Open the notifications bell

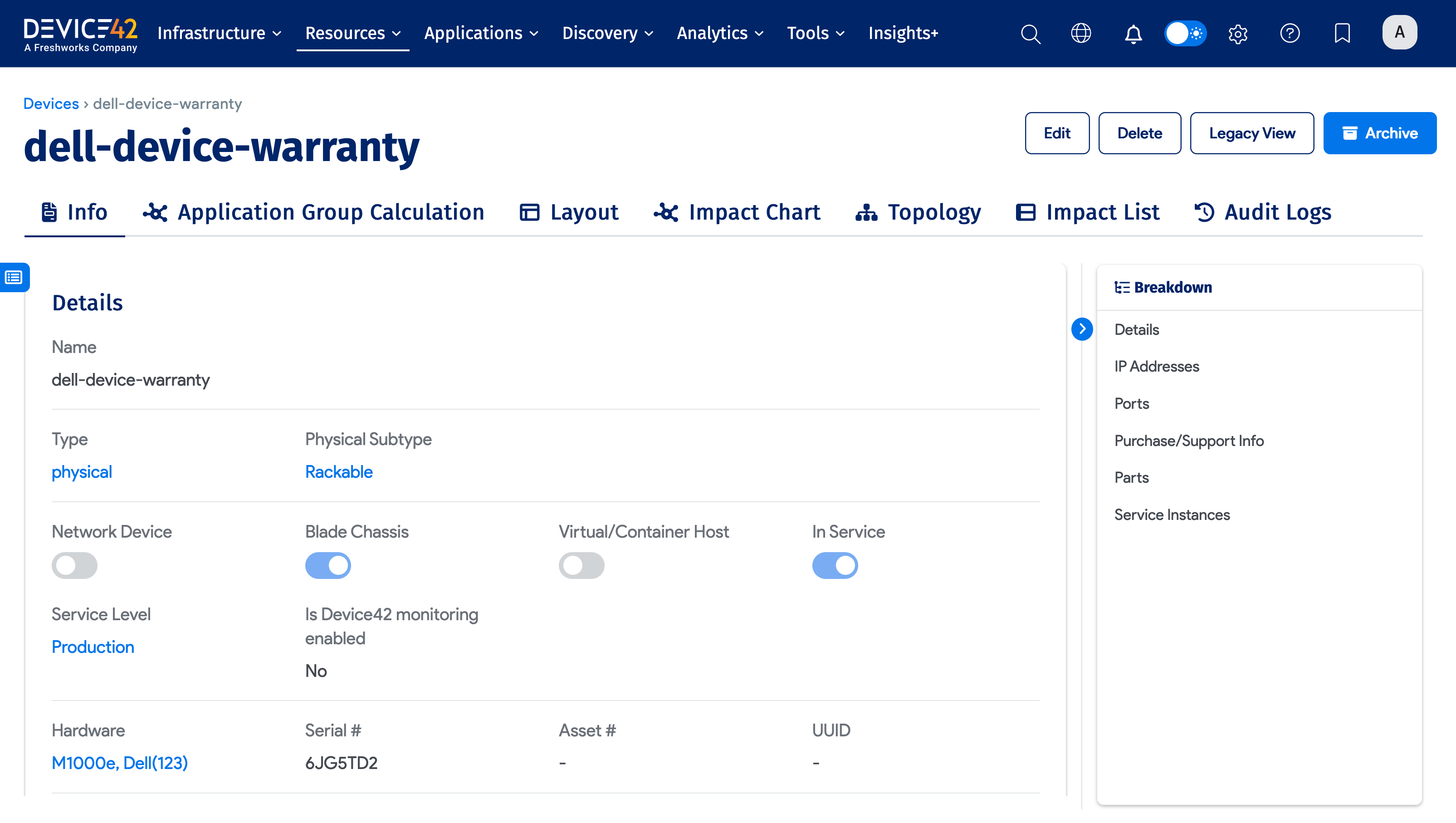(1133, 34)
